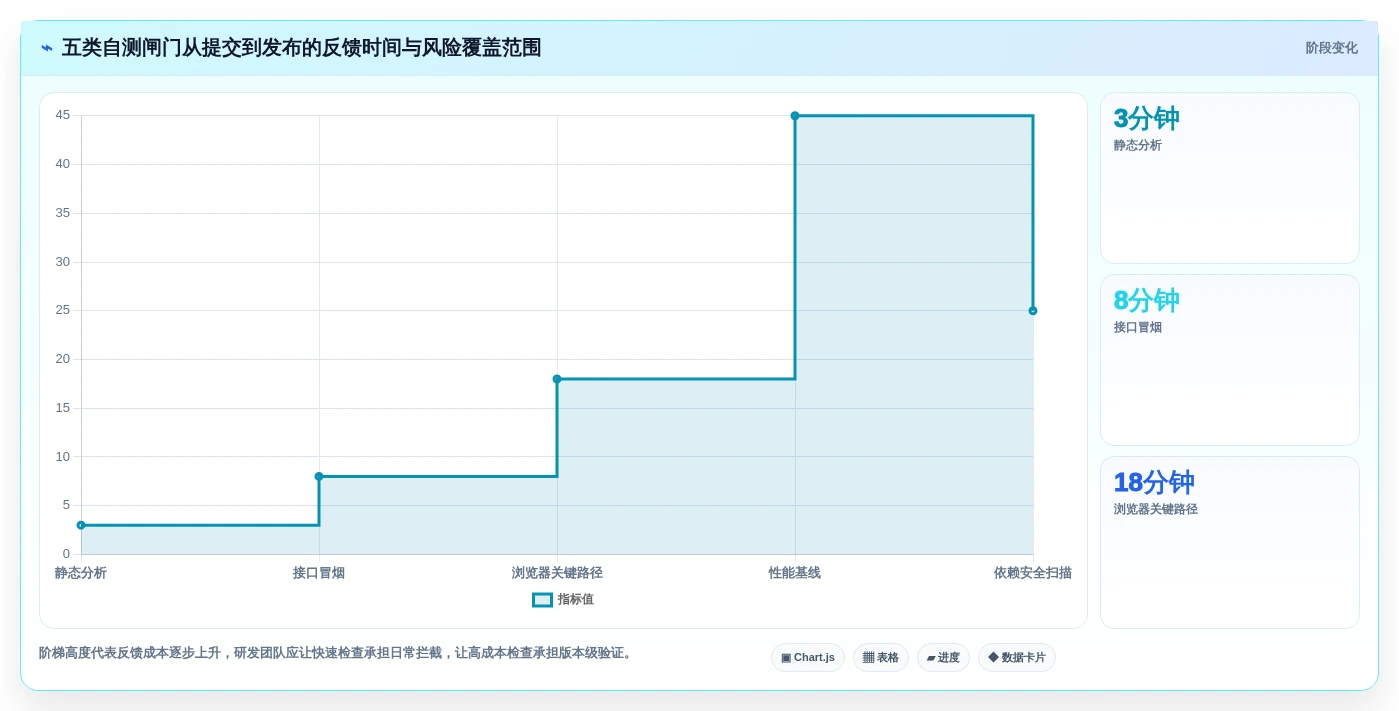Click the 8分钟 value text
The width and height of the screenshot is (1399, 711).
[x=1147, y=300]
